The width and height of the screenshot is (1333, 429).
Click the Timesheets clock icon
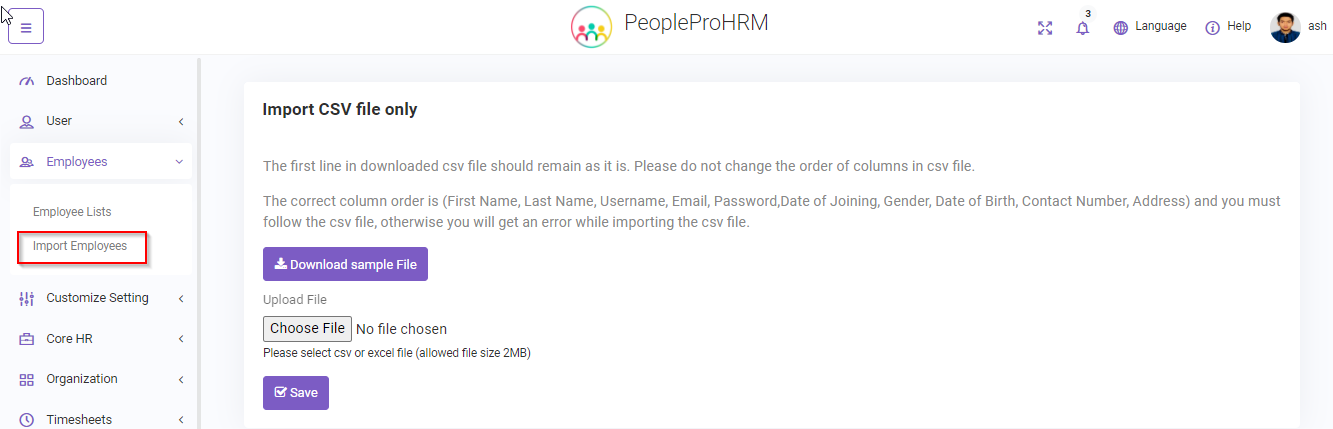point(27,420)
